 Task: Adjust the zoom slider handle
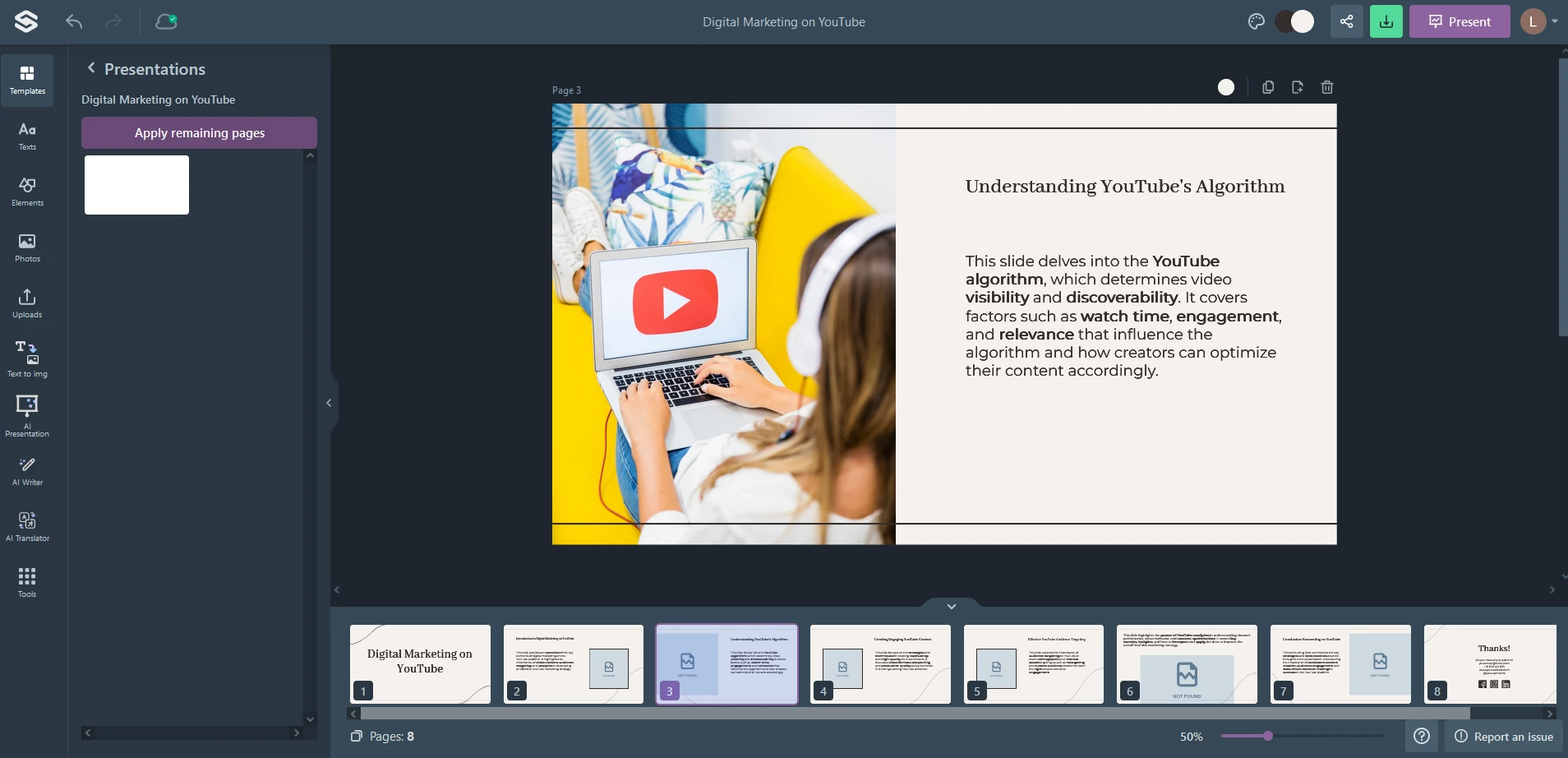[x=1268, y=736]
